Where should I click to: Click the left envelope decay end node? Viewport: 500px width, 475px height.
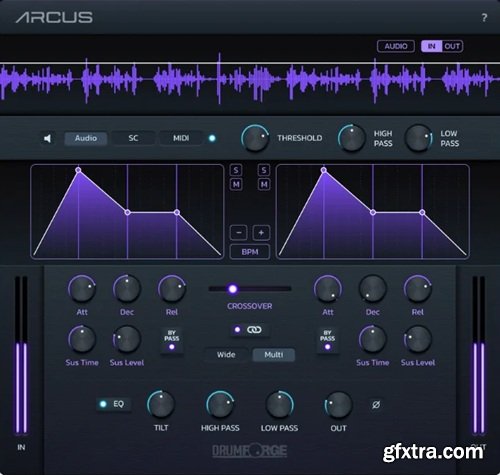pos(127,212)
